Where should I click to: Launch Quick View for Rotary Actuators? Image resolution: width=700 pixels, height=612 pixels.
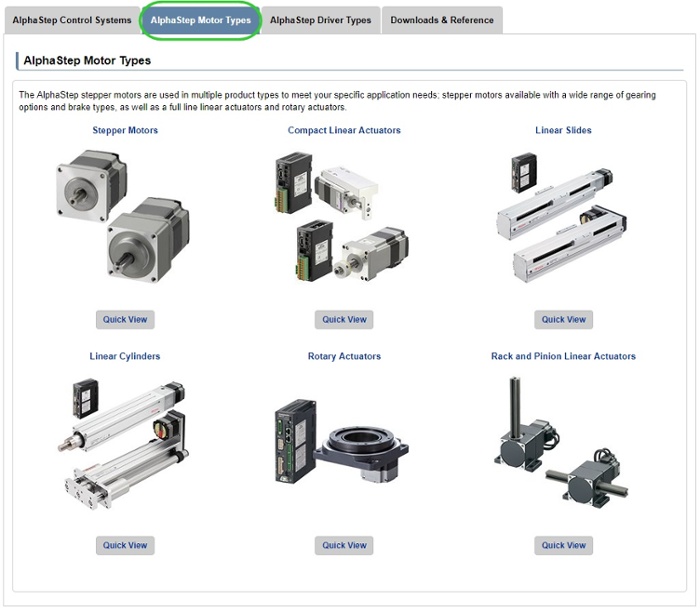tap(344, 545)
